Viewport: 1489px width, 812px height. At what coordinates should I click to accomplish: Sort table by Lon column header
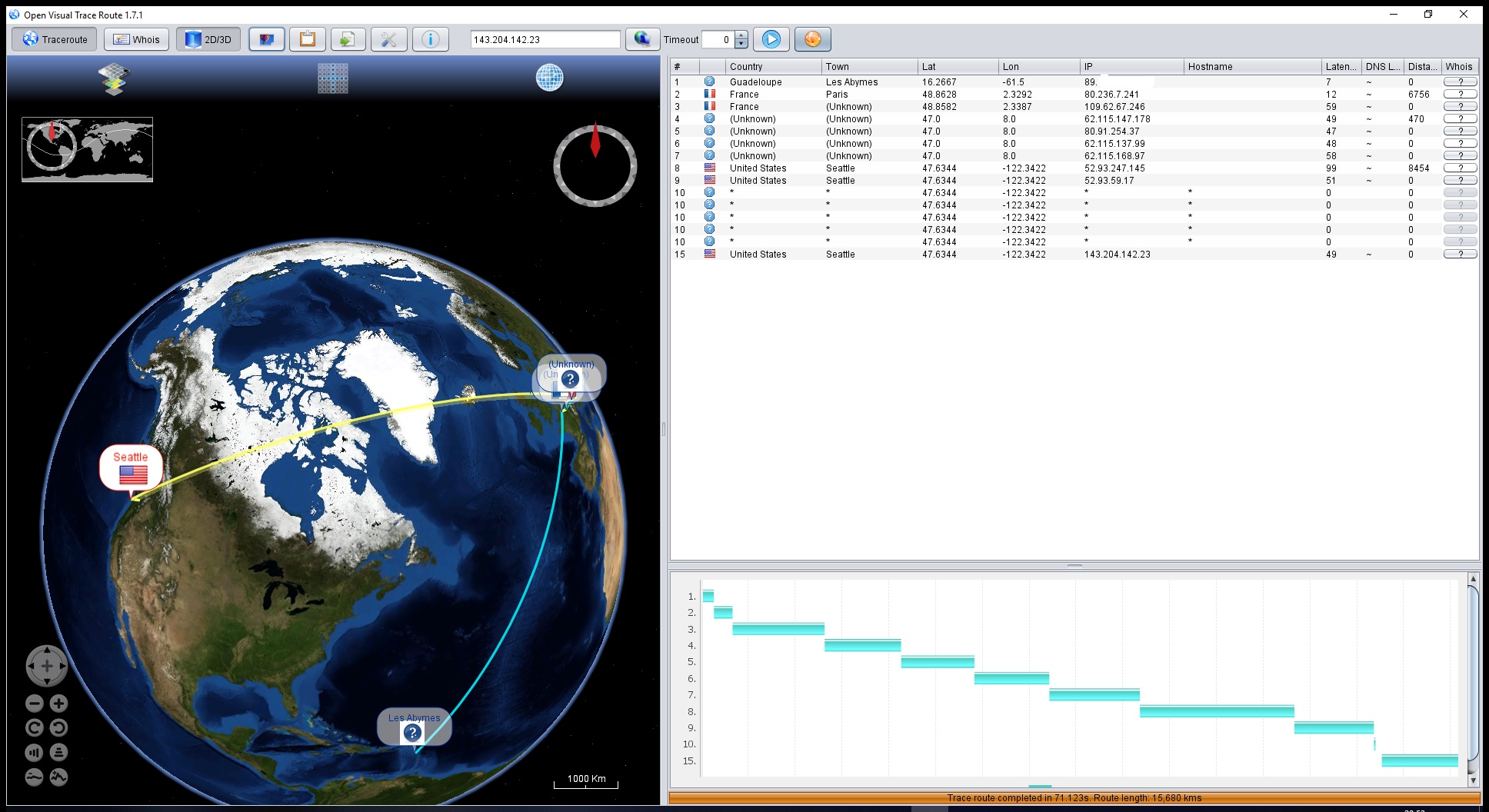(1039, 67)
